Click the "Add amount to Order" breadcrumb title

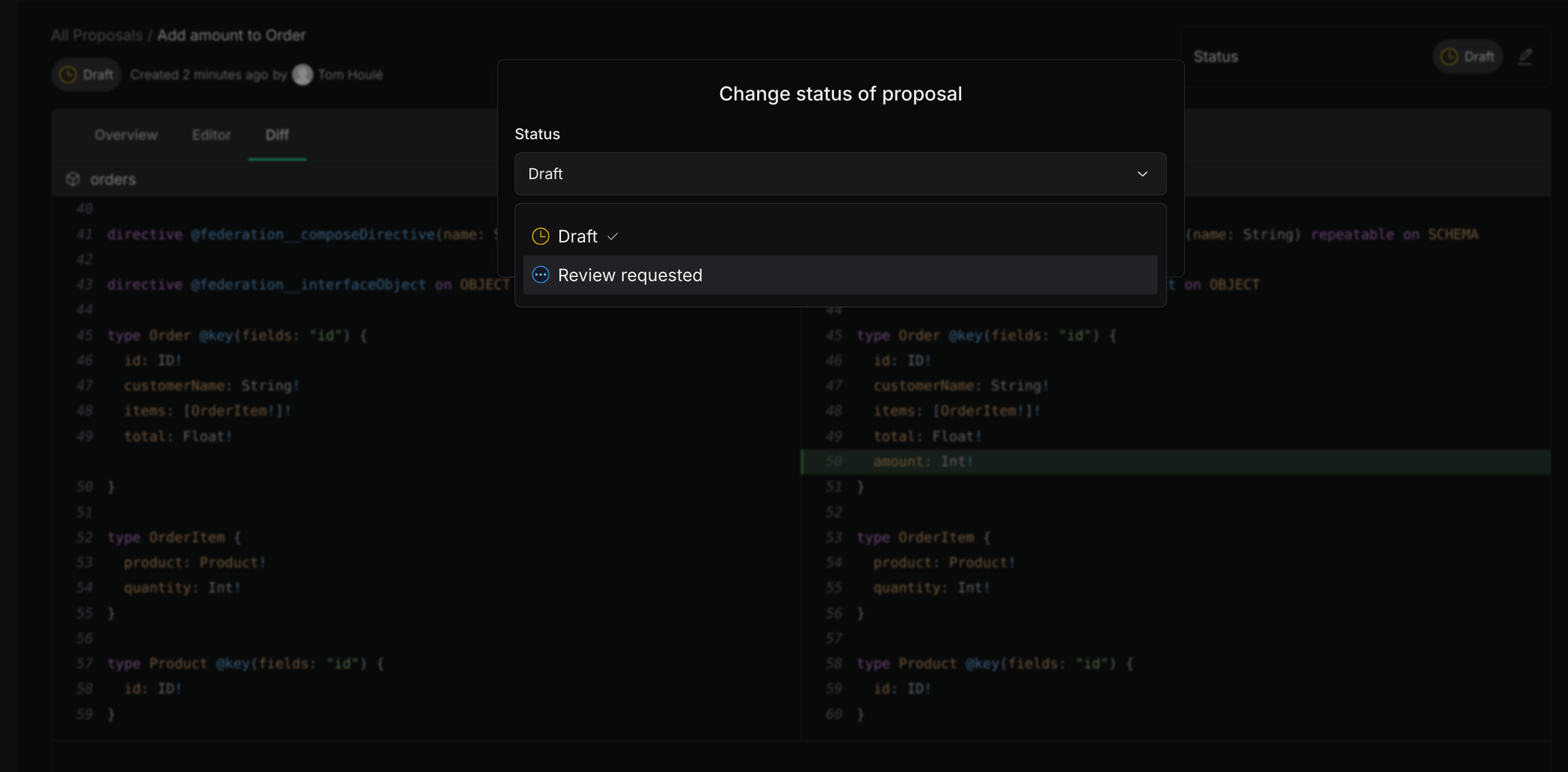[x=231, y=36]
